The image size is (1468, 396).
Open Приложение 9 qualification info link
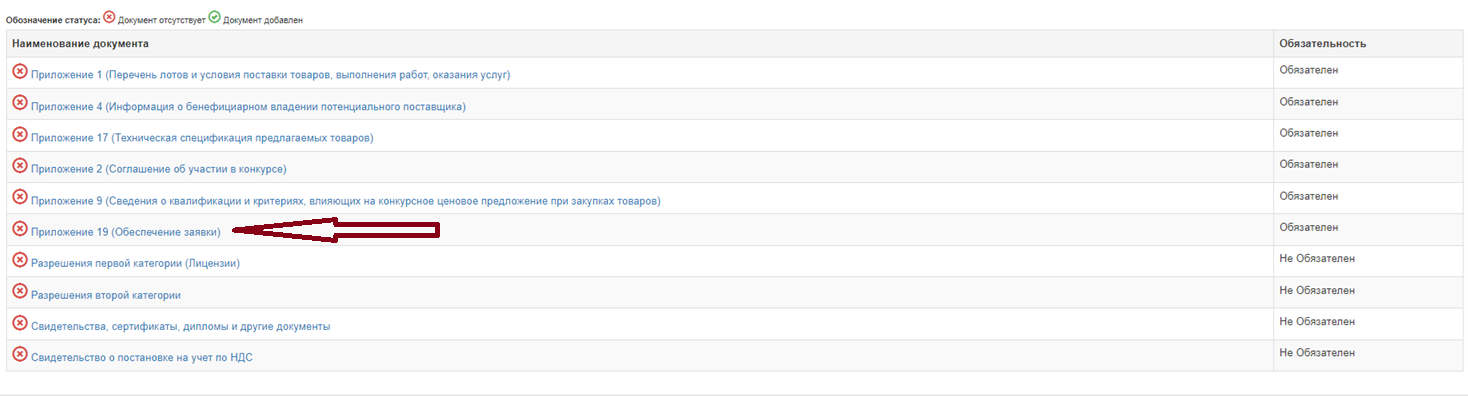[x=346, y=201]
